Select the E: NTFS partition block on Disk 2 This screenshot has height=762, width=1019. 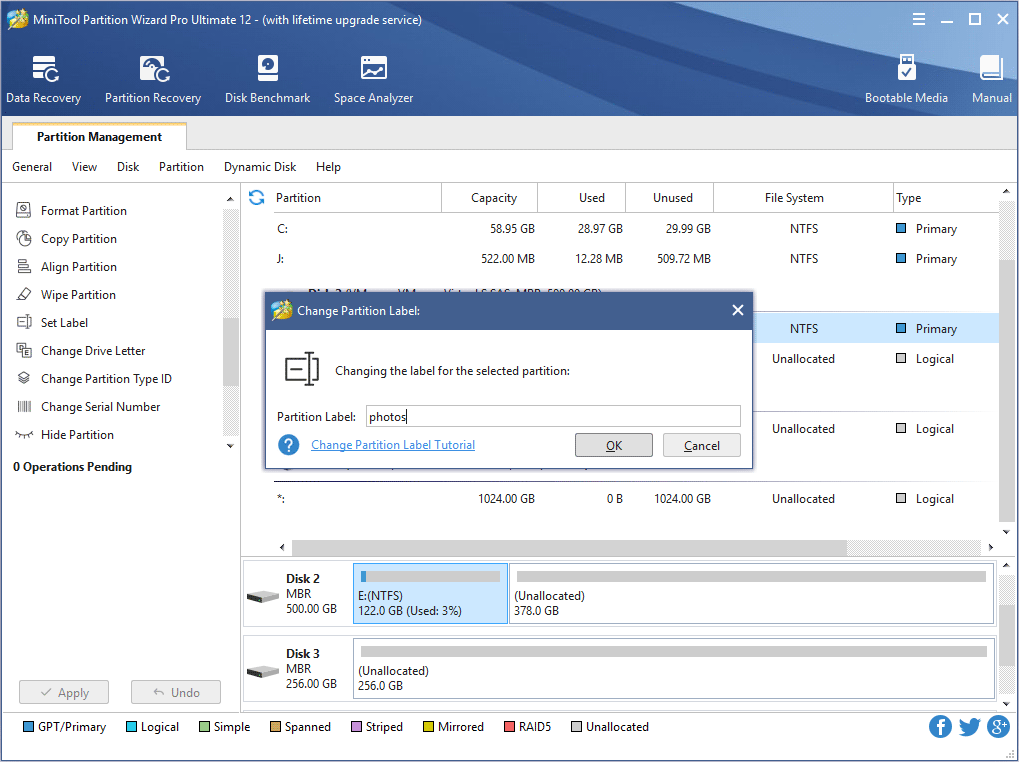[430, 593]
